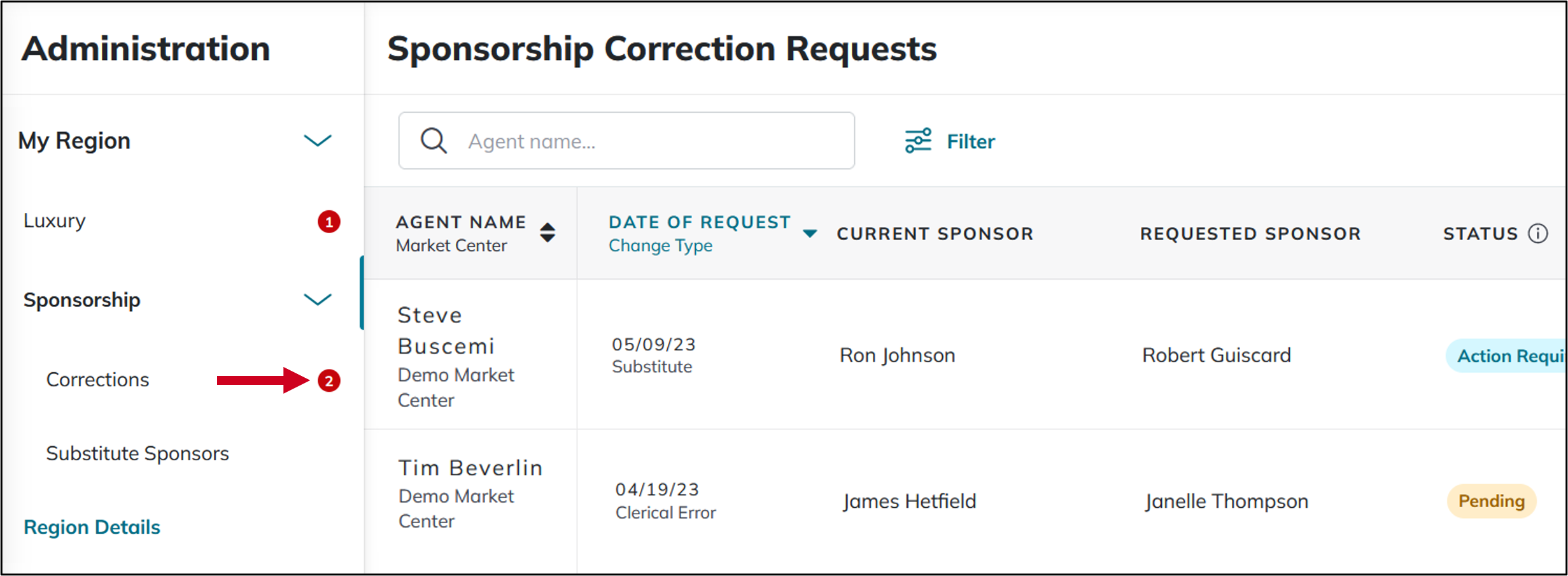Open Region Details
This screenshot has height=576, width=1568.
point(91,527)
